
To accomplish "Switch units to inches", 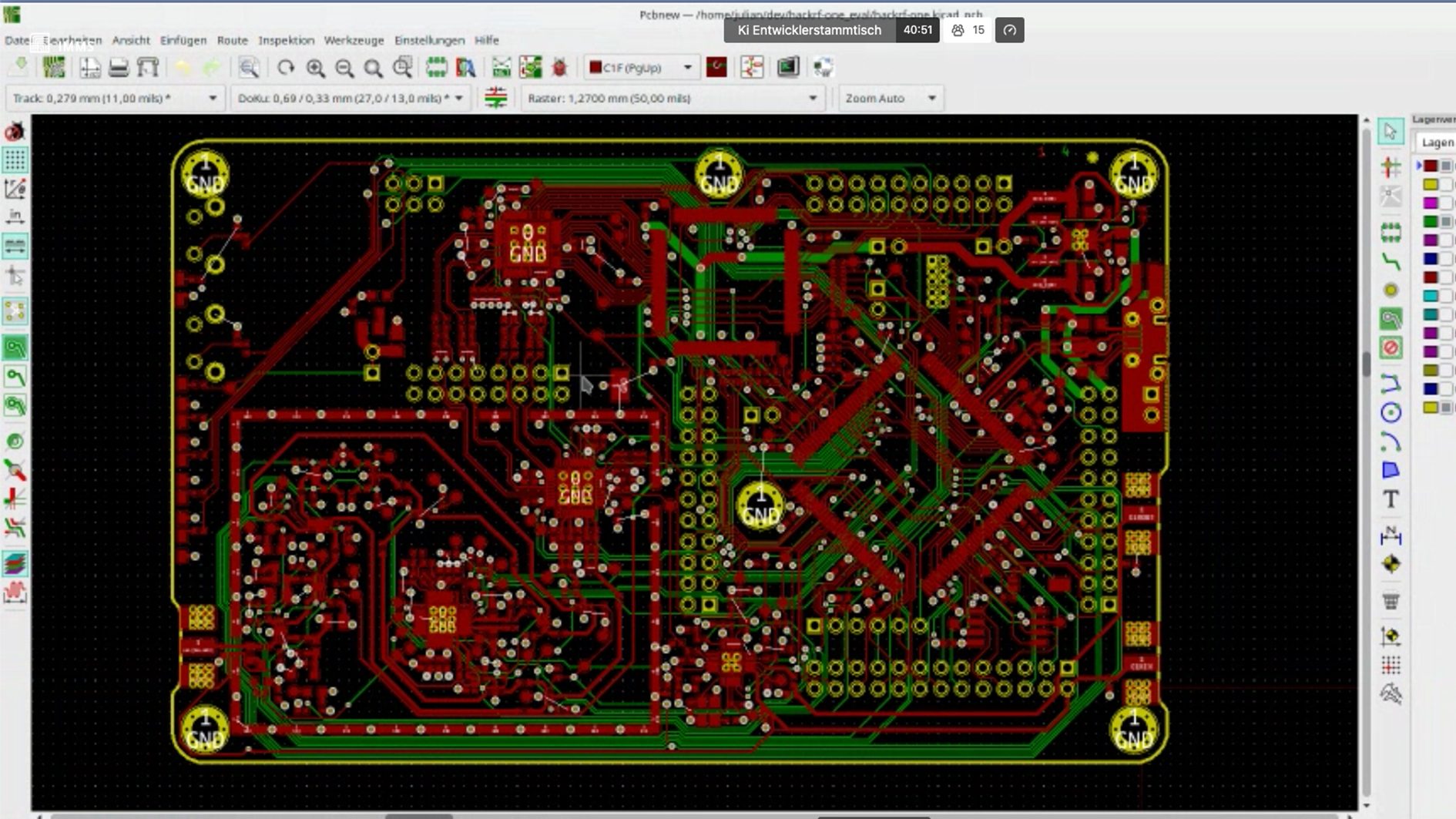I will [15, 217].
